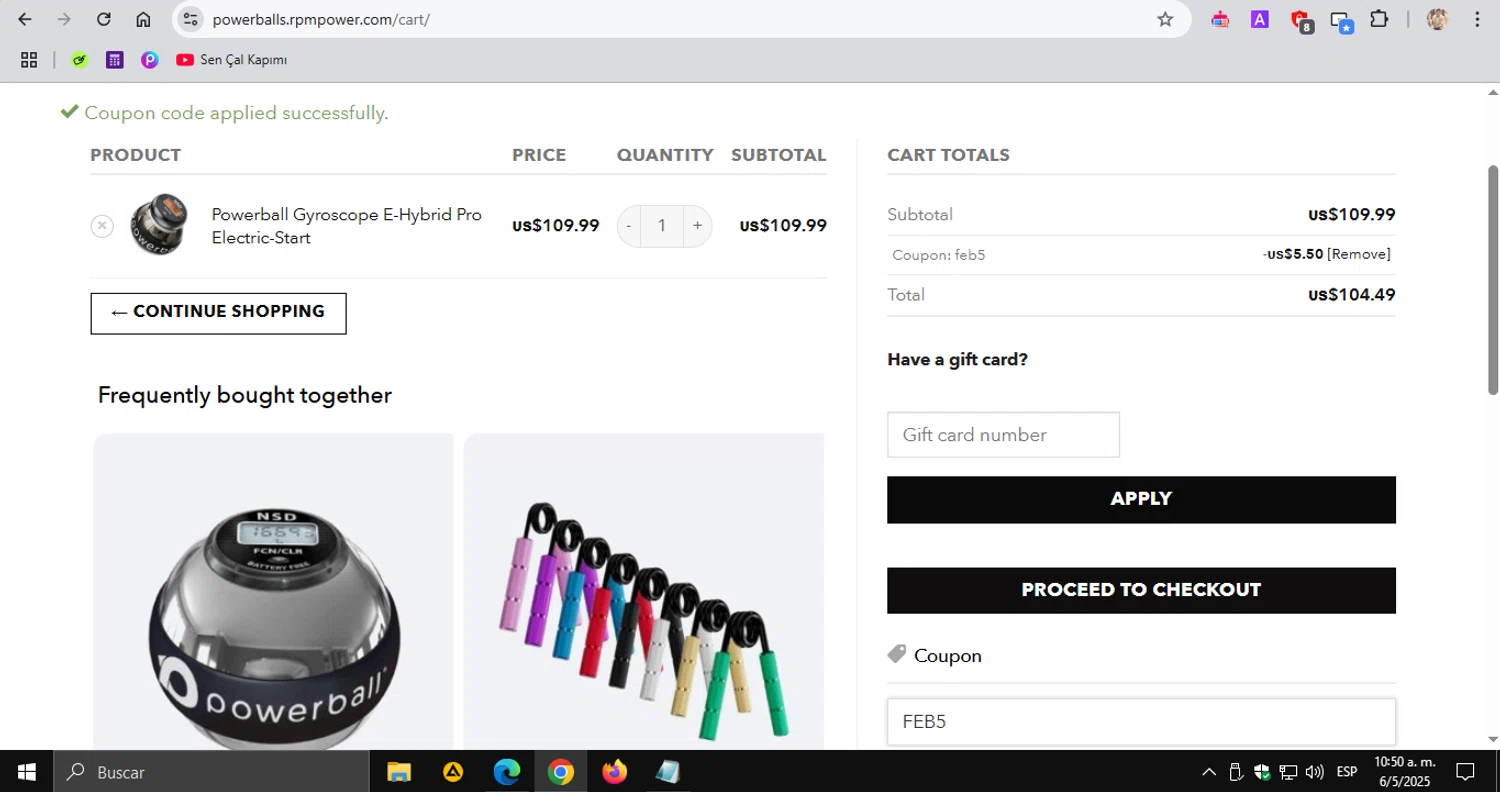Open volume control in the system tray
The height and width of the screenshot is (792, 1500).
click(x=1315, y=772)
